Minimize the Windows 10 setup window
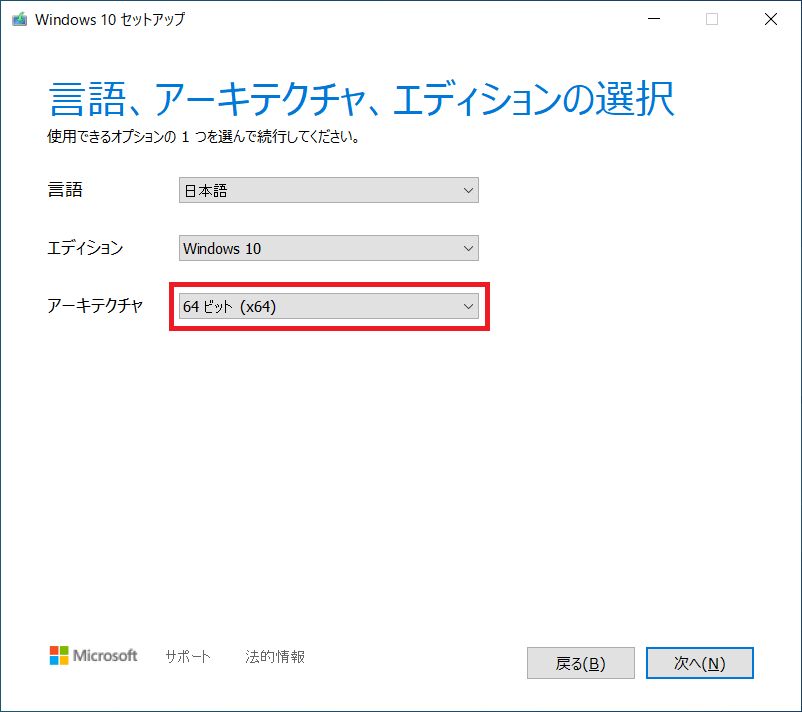Viewport: 802px width, 712px height. [654, 19]
